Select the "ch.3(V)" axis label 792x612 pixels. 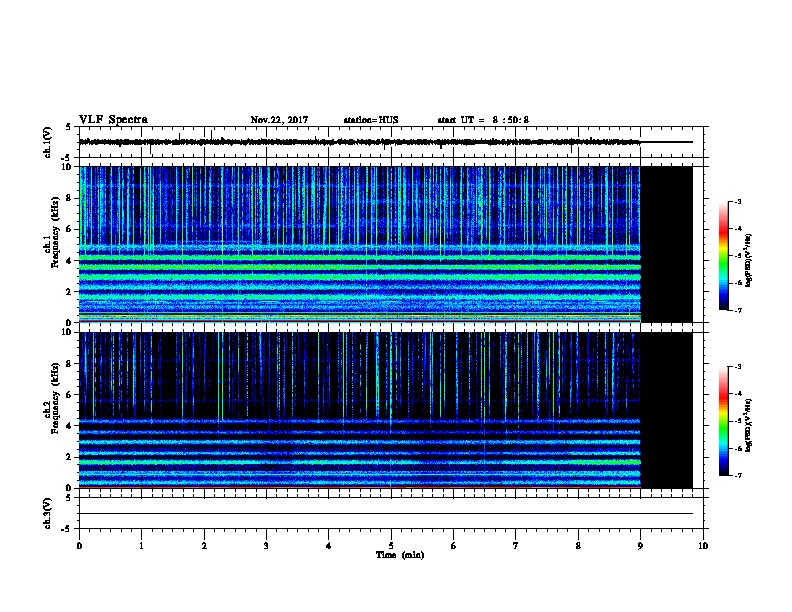click(46, 513)
